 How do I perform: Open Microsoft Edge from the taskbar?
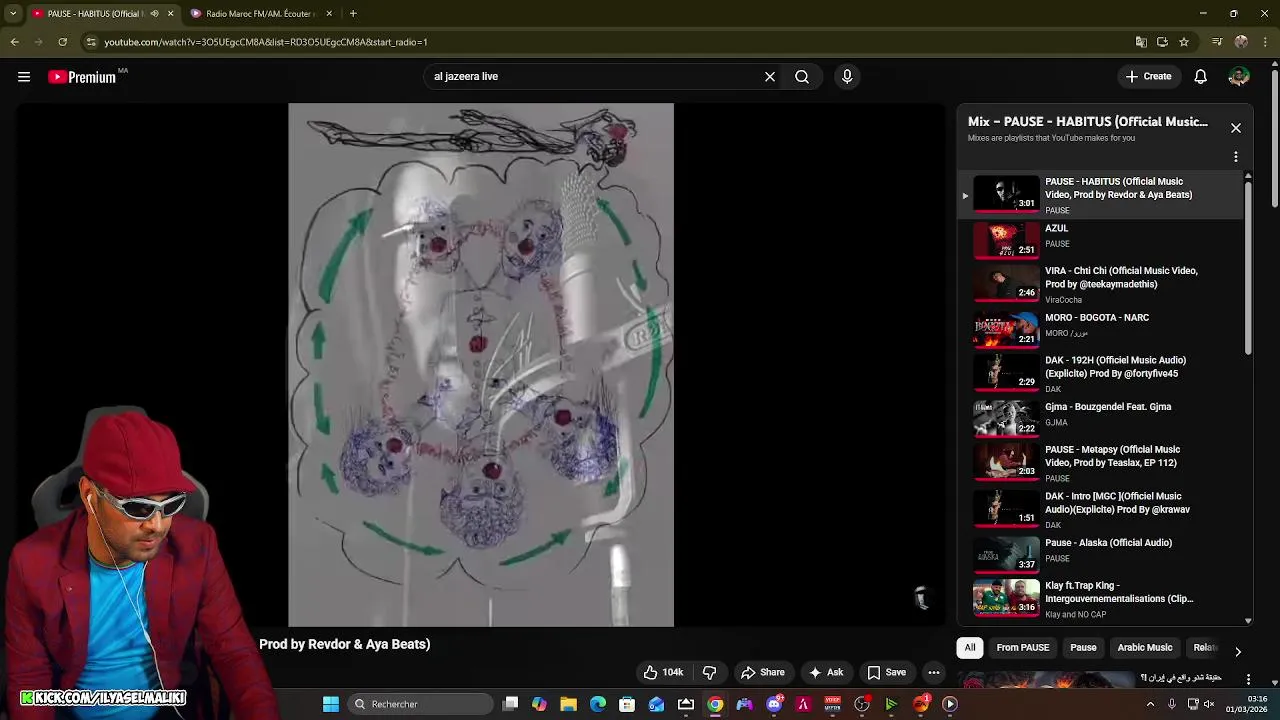(x=598, y=704)
